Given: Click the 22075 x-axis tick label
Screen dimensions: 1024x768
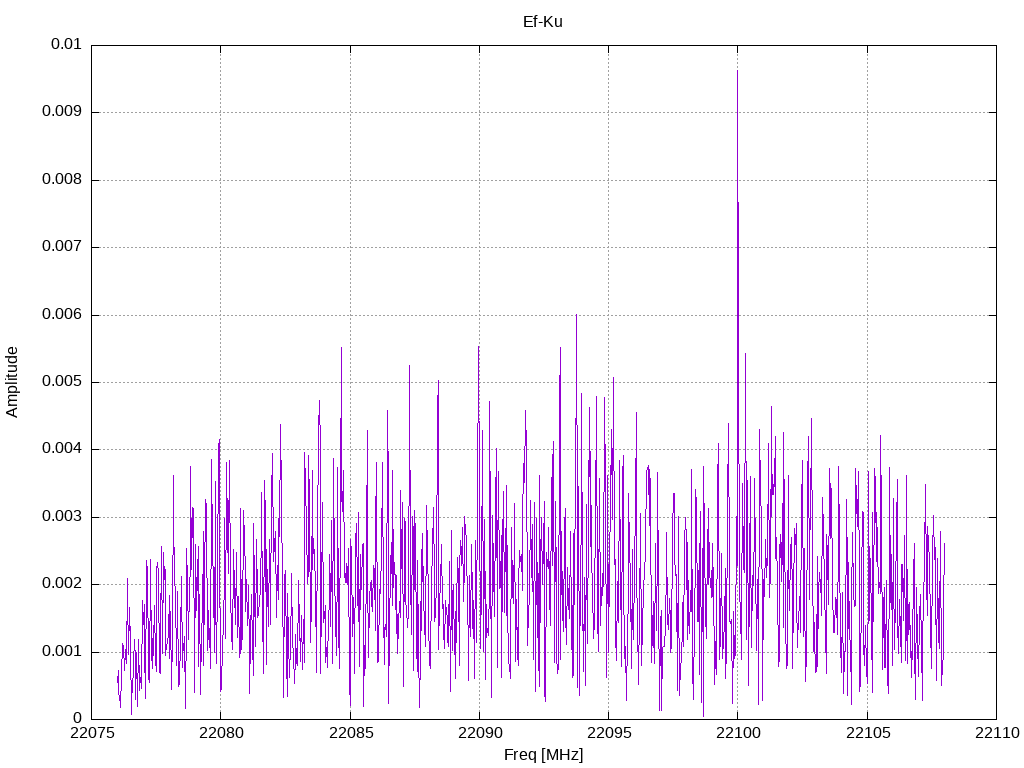Looking at the screenshot, I should (91, 733).
